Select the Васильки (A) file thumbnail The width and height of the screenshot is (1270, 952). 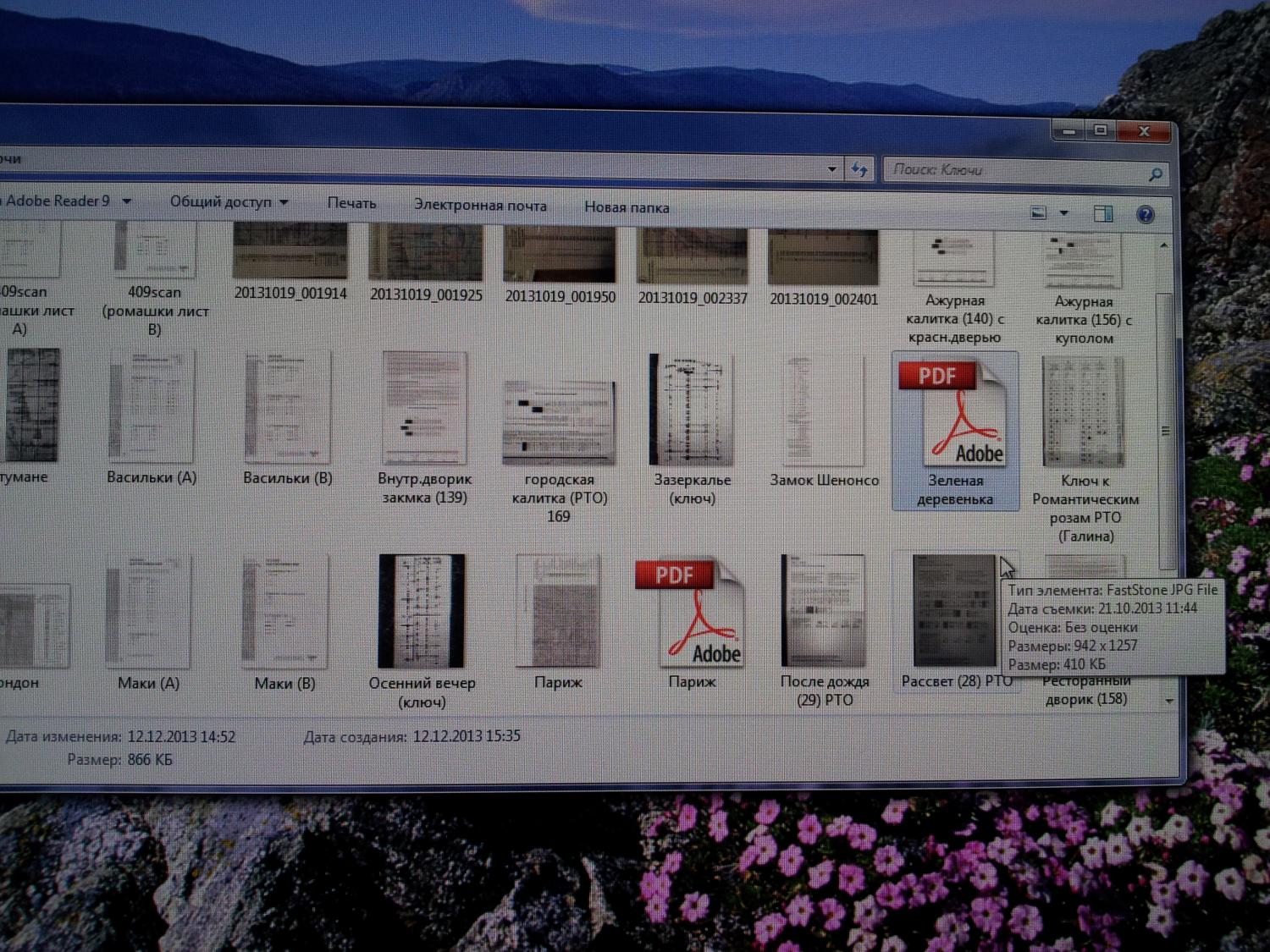coord(152,408)
